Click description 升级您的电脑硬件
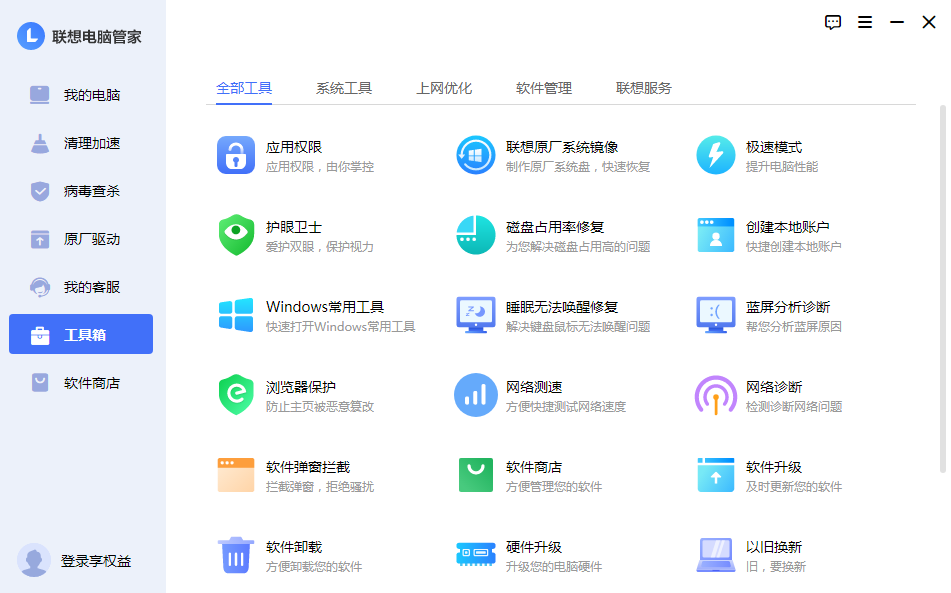Screen dimensions: 951x593 pos(554,567)
